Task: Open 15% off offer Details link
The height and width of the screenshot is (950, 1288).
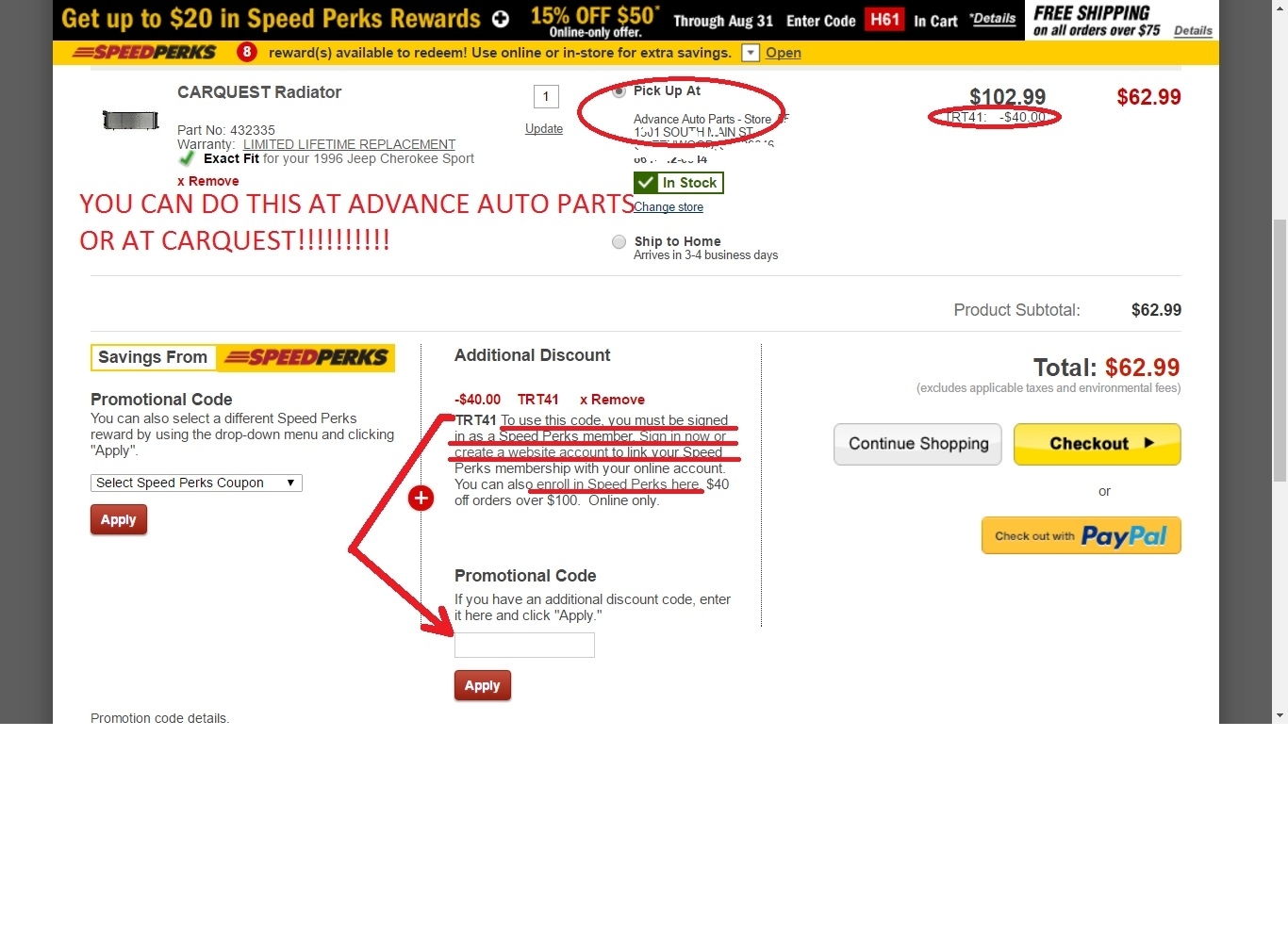Action: [994, 18]
